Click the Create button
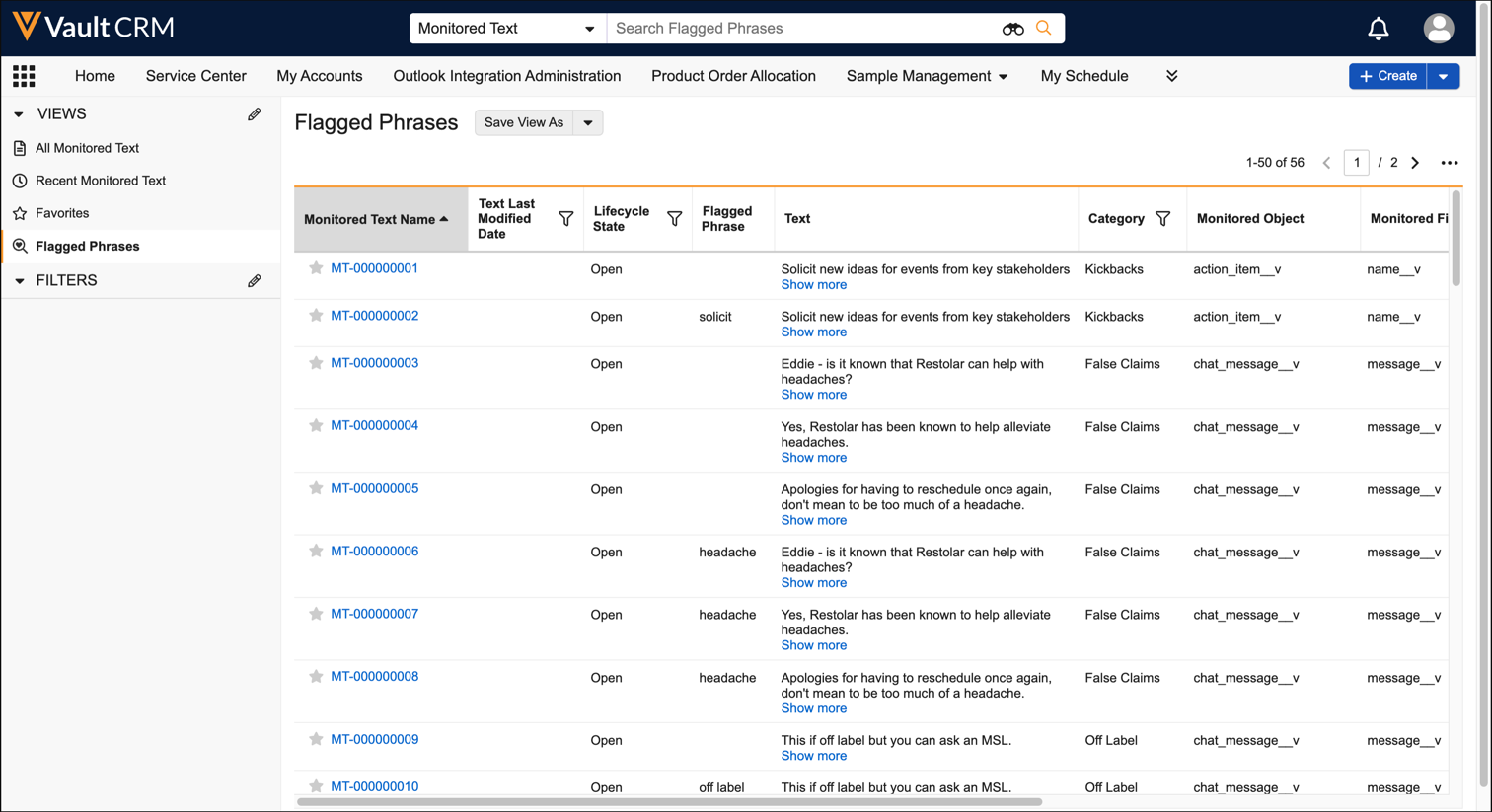The width and height of the screenshot is (1492, 812). tap(1387, 76)
